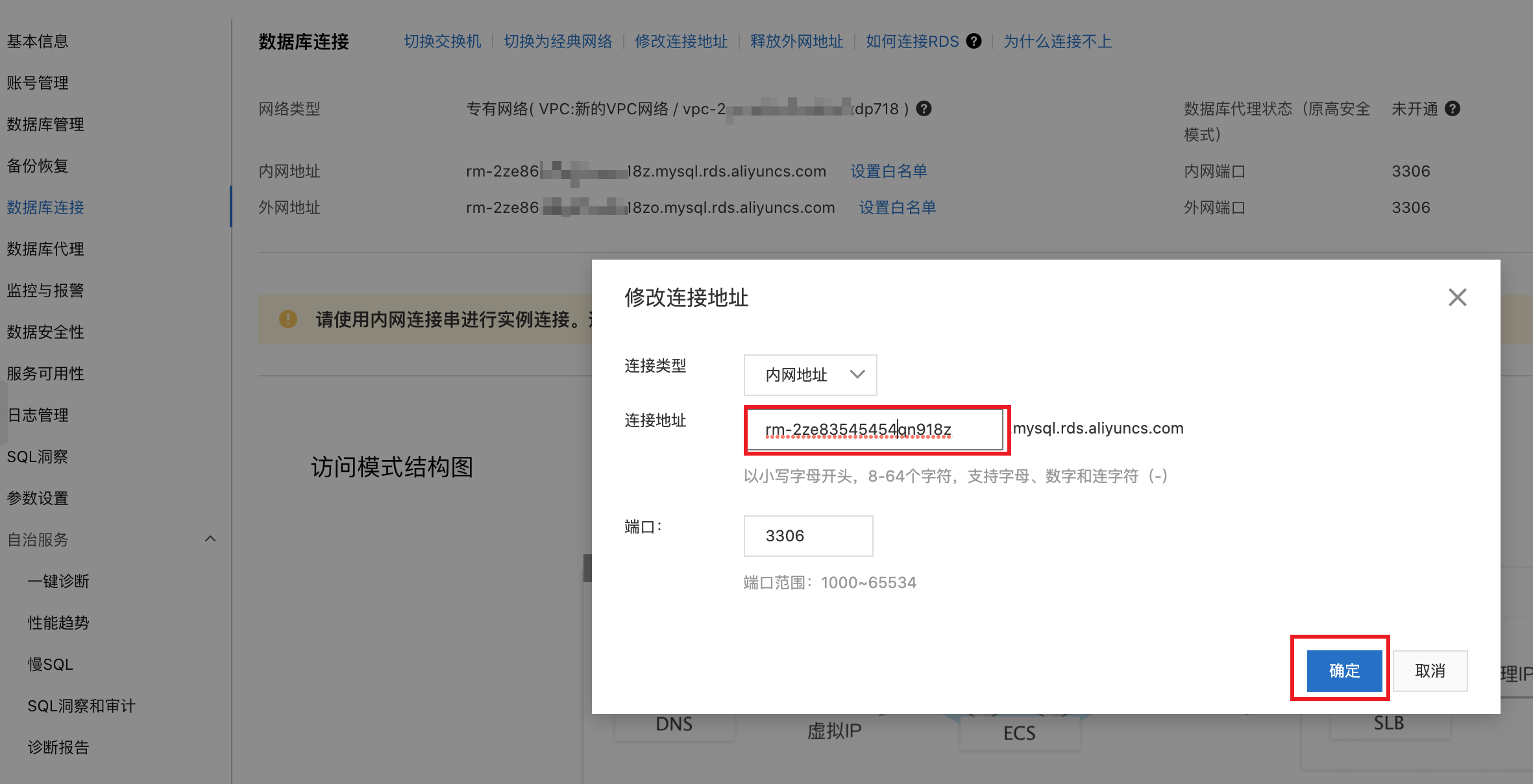Click the 外网地址 hostname ending 18zo.mysql.rds.aliyuncs.com
Image resolution: width=1533 pixels, height=784 pixels.
pyautogui.click(x=650, y=207)
